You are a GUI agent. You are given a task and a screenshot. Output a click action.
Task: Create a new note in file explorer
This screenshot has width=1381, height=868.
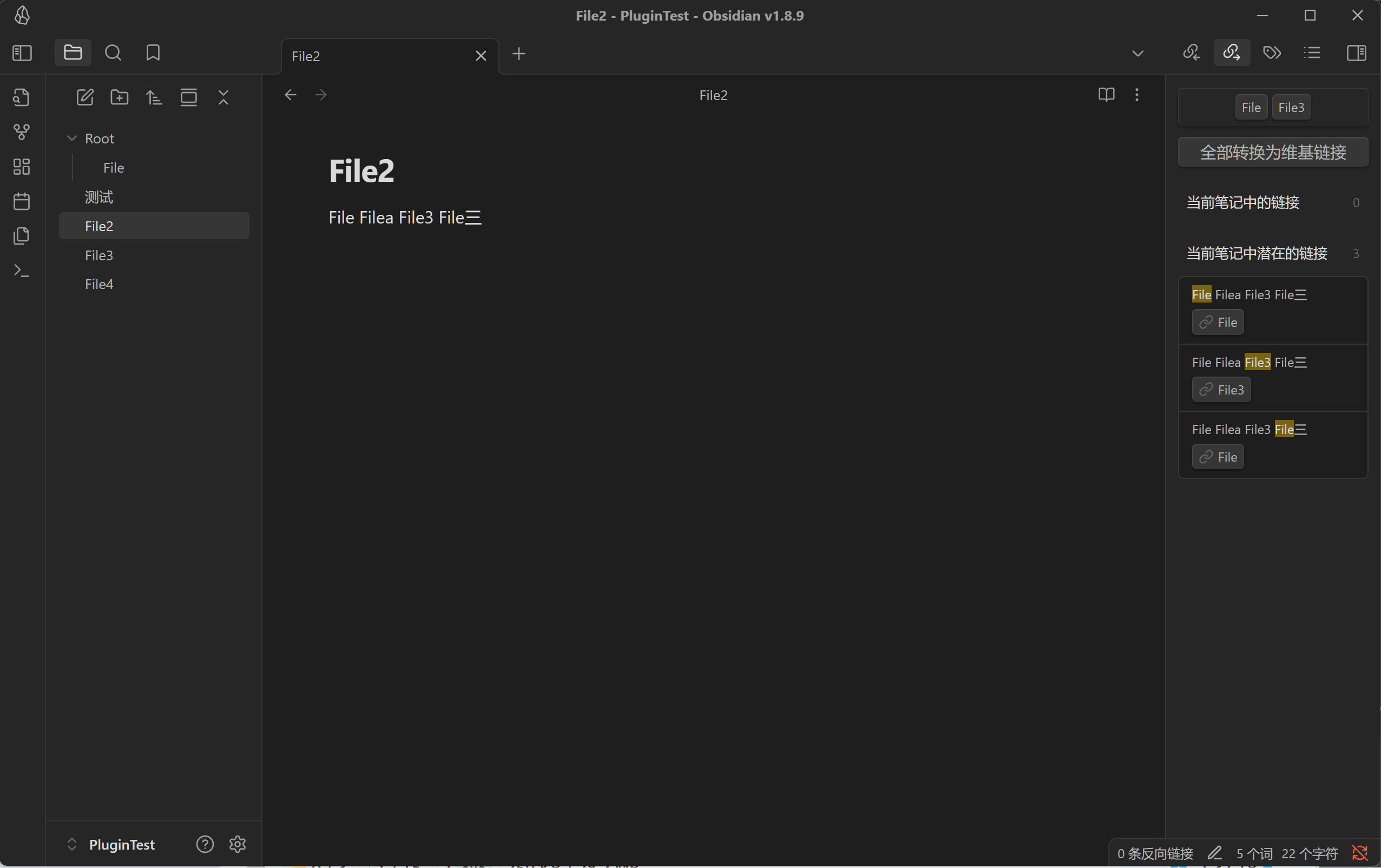point(85,97)
